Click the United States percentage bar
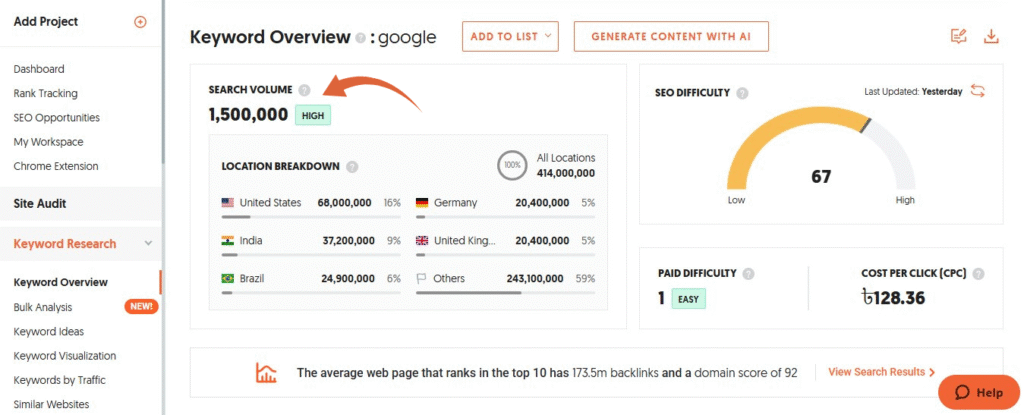1024x415 pixels. 311,216
